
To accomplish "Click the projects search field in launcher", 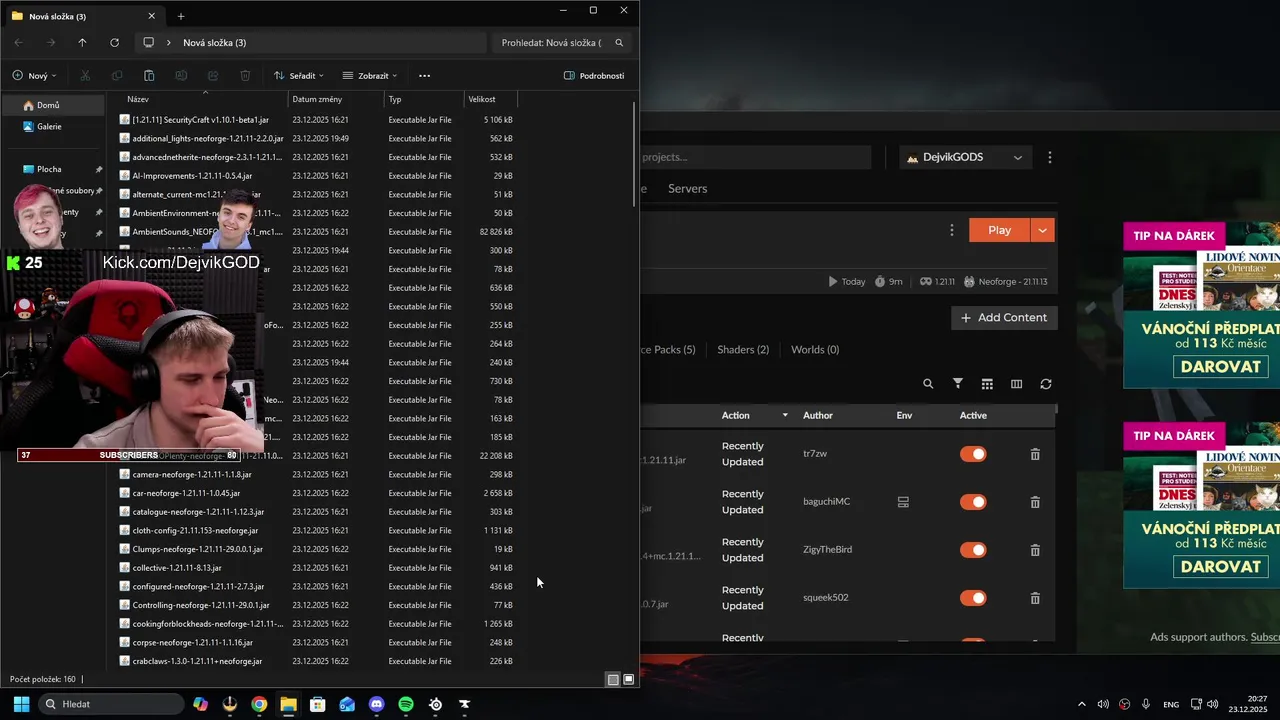I will 755,157.
